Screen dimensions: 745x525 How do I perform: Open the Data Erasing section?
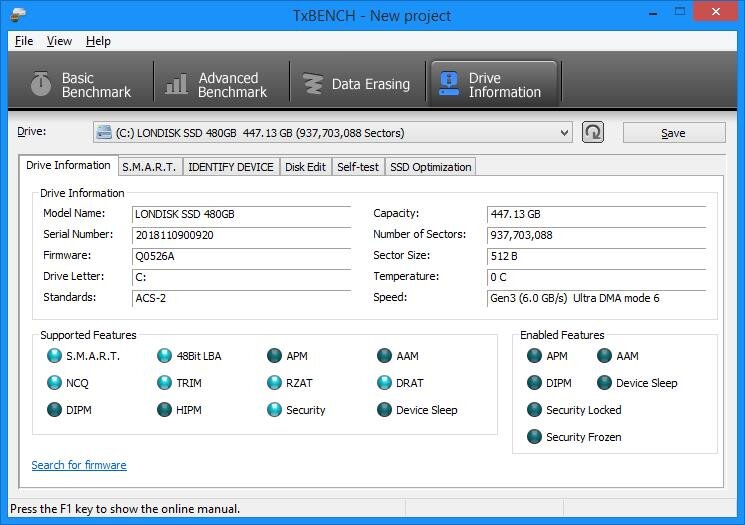[356, 85]
